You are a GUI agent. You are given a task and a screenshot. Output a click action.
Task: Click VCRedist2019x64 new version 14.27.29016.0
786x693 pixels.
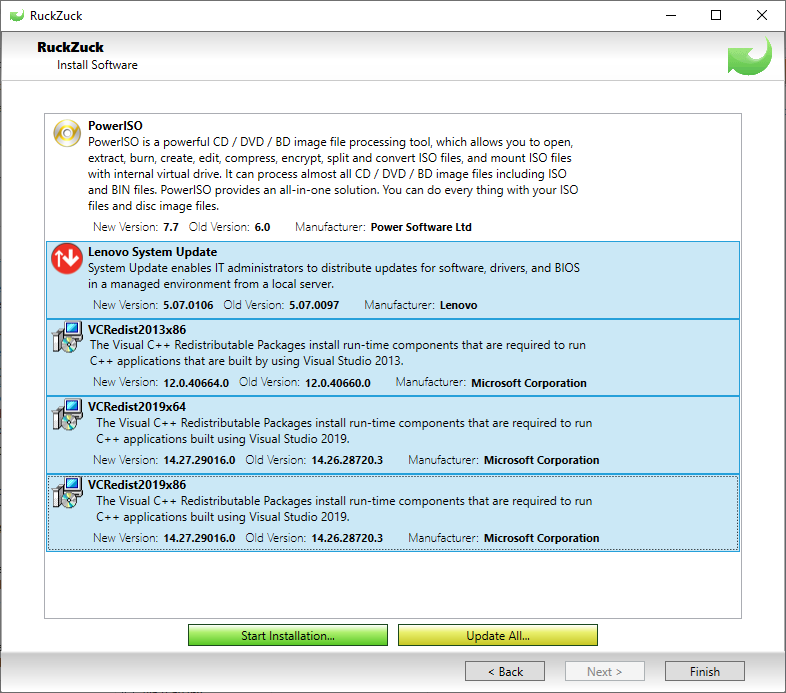click(199, 460)
